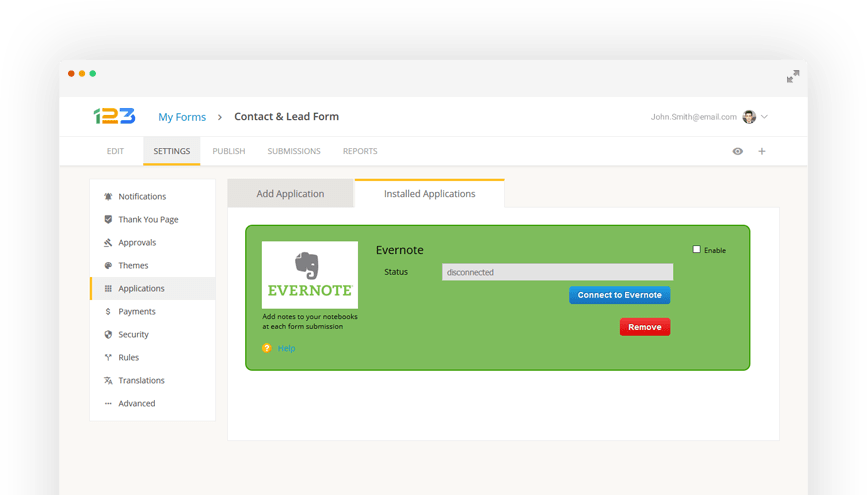Select the Installed Applications tab

(430, 194)
